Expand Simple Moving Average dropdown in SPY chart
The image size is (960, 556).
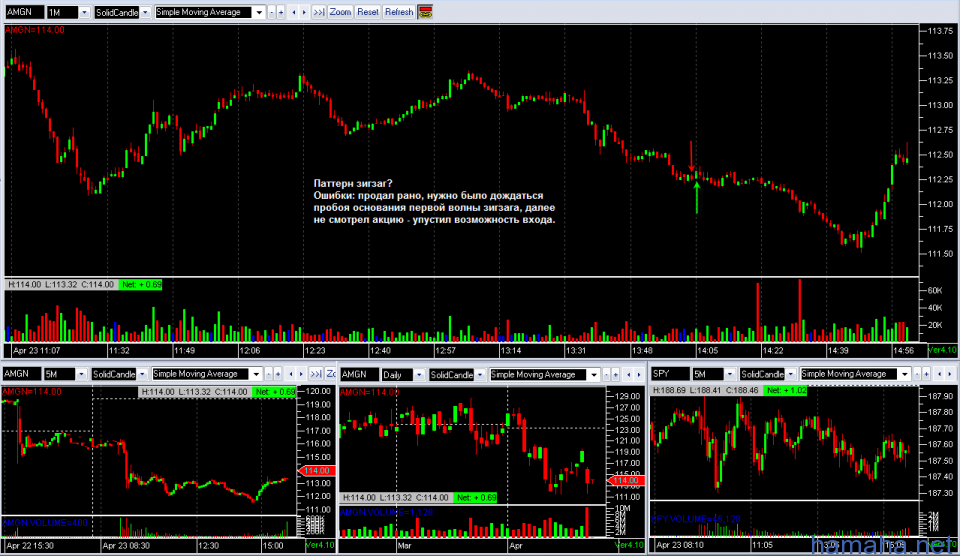pyautogui.click(x=904, y=374)
